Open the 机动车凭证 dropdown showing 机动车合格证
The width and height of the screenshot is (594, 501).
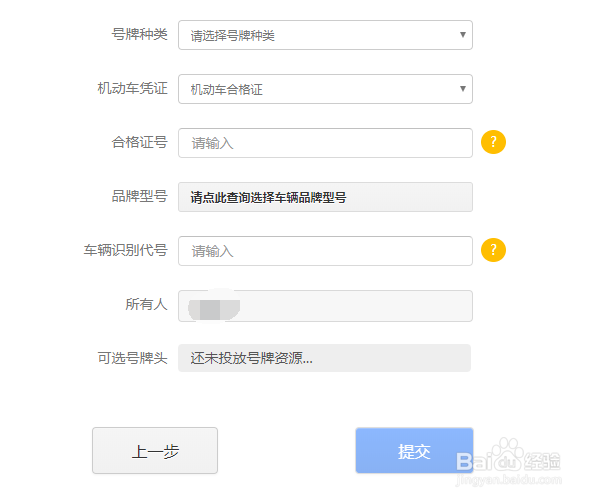pyautogui.click(x=325, y=89)
